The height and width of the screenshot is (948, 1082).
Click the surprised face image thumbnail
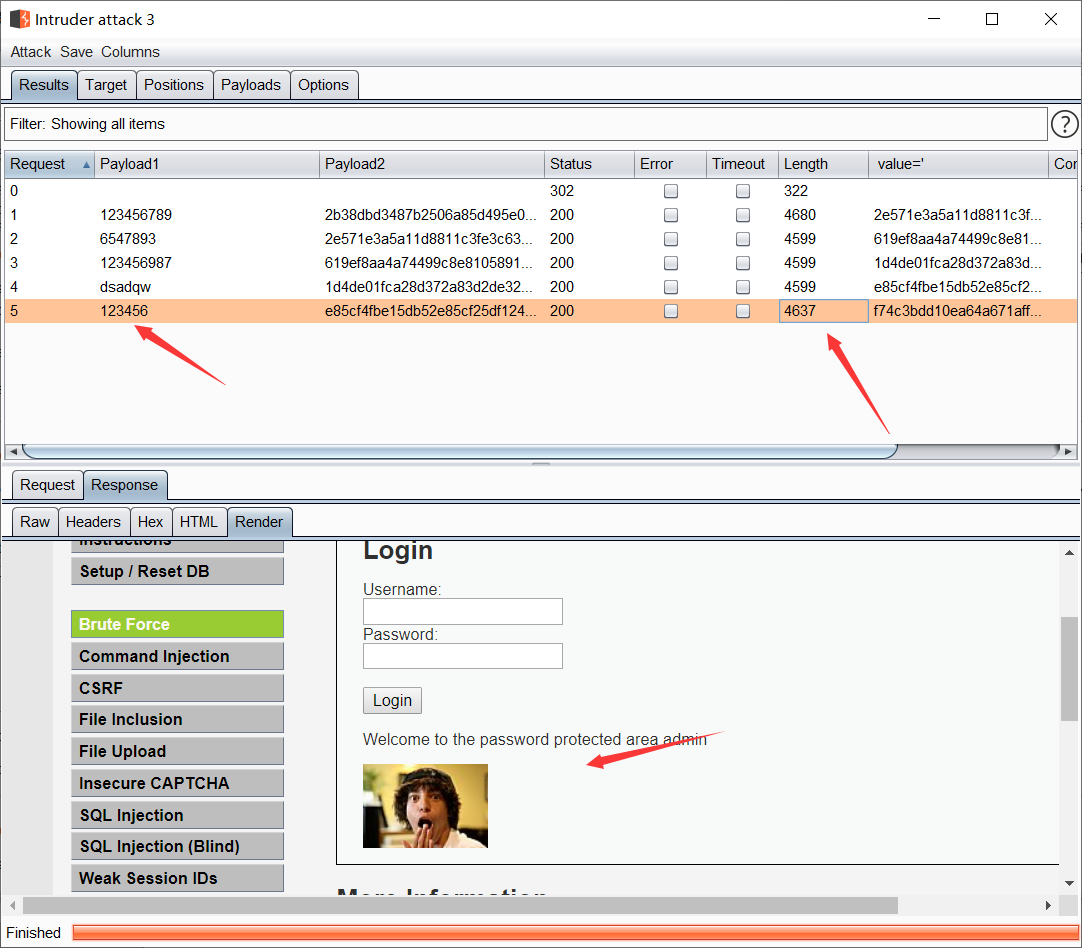[425, 806]
